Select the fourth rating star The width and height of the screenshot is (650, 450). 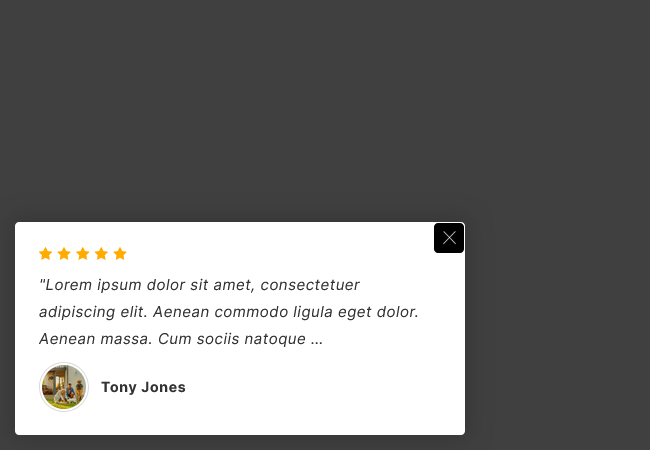[x=101, y=254]
